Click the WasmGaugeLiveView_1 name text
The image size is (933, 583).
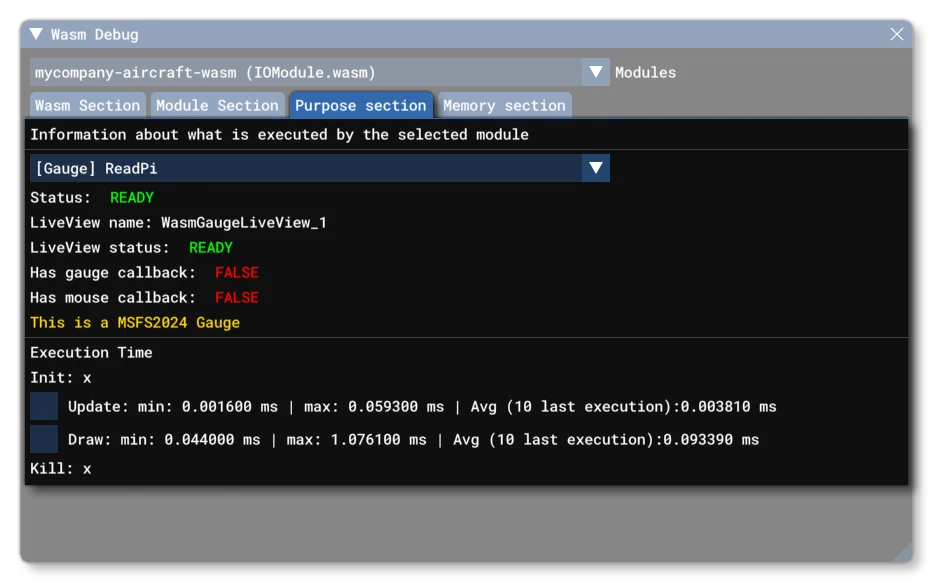point(244,222)
